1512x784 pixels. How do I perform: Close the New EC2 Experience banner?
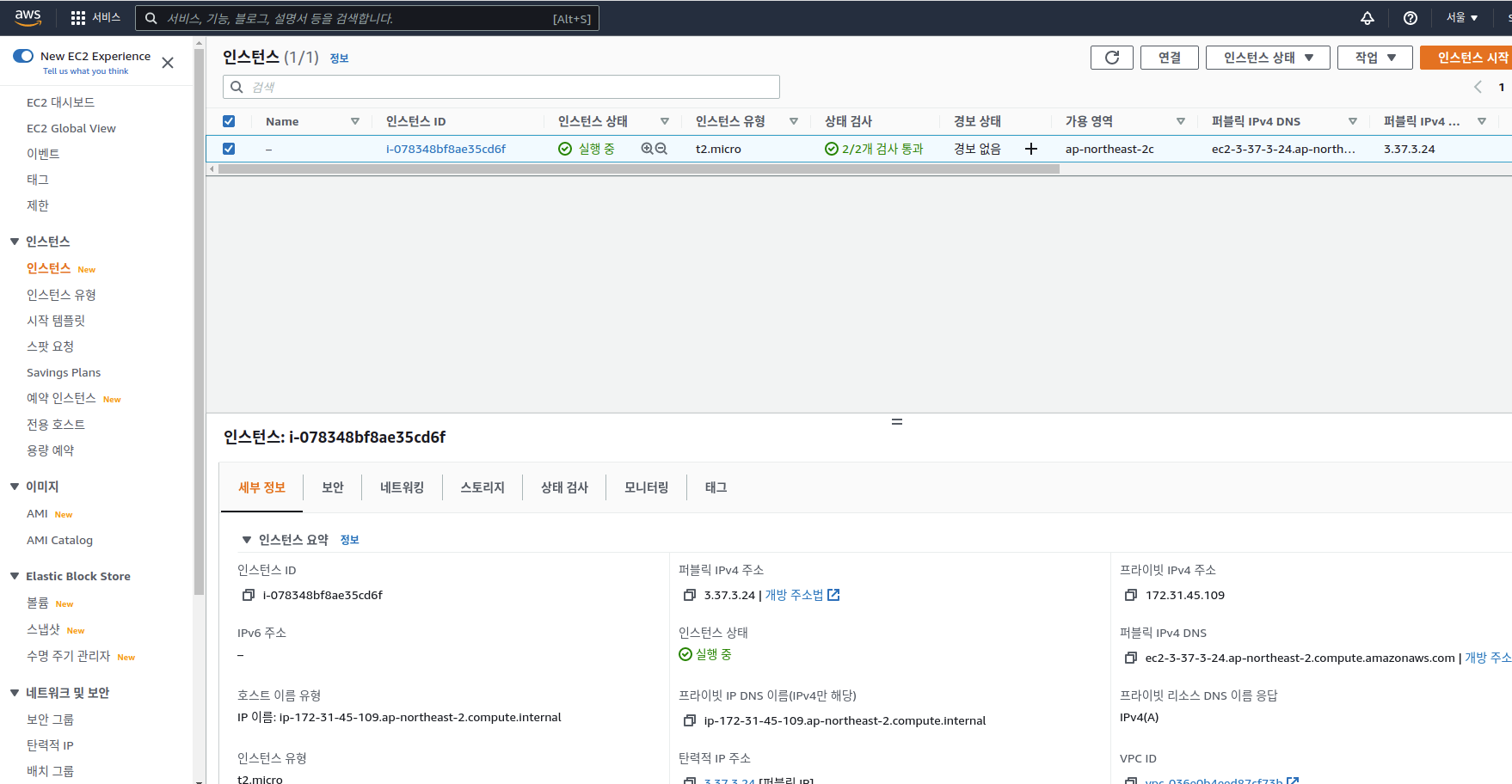168,63
